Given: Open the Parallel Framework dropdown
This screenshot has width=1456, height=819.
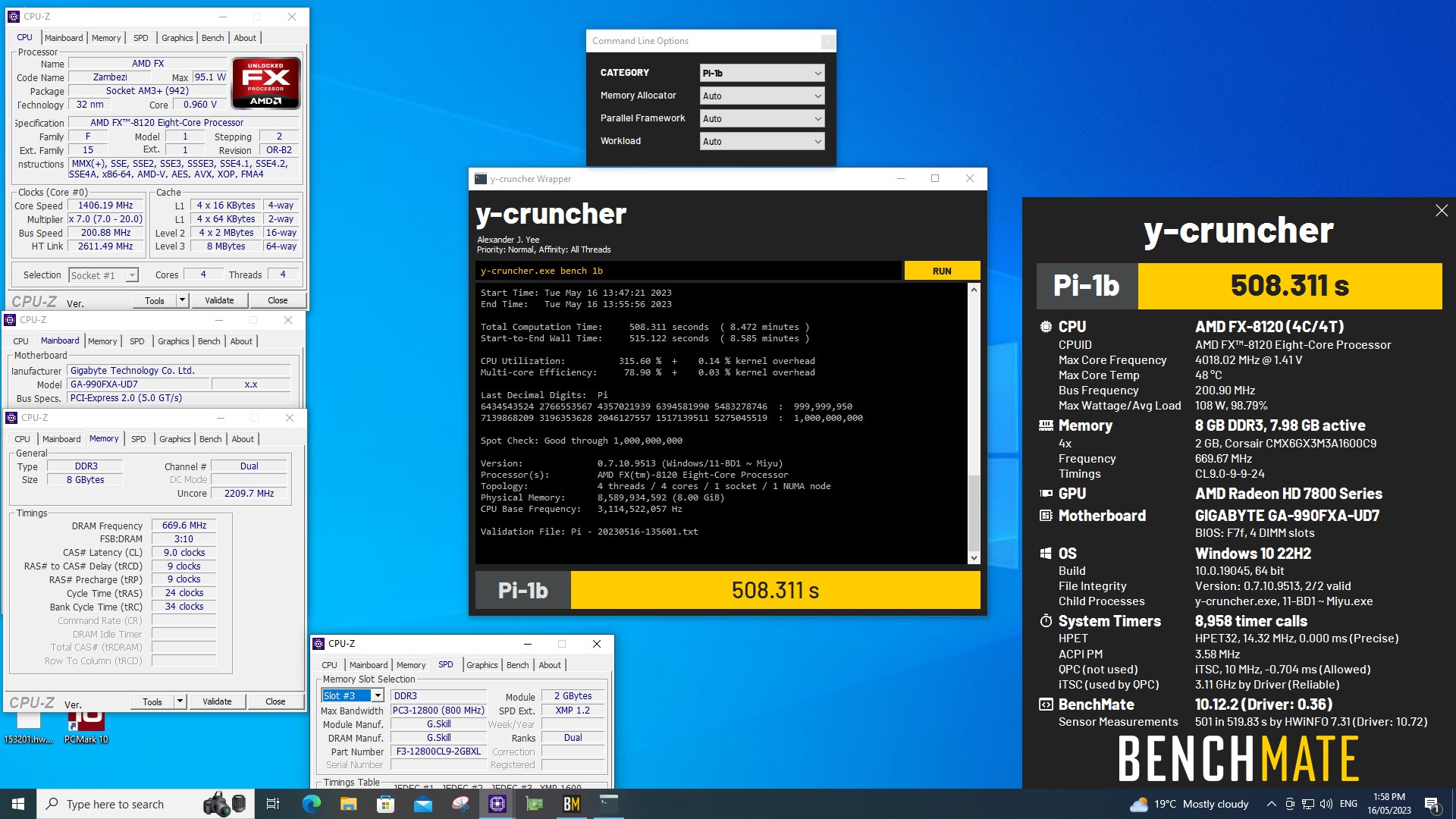Looking at the screenshot, I should [761, 118].
